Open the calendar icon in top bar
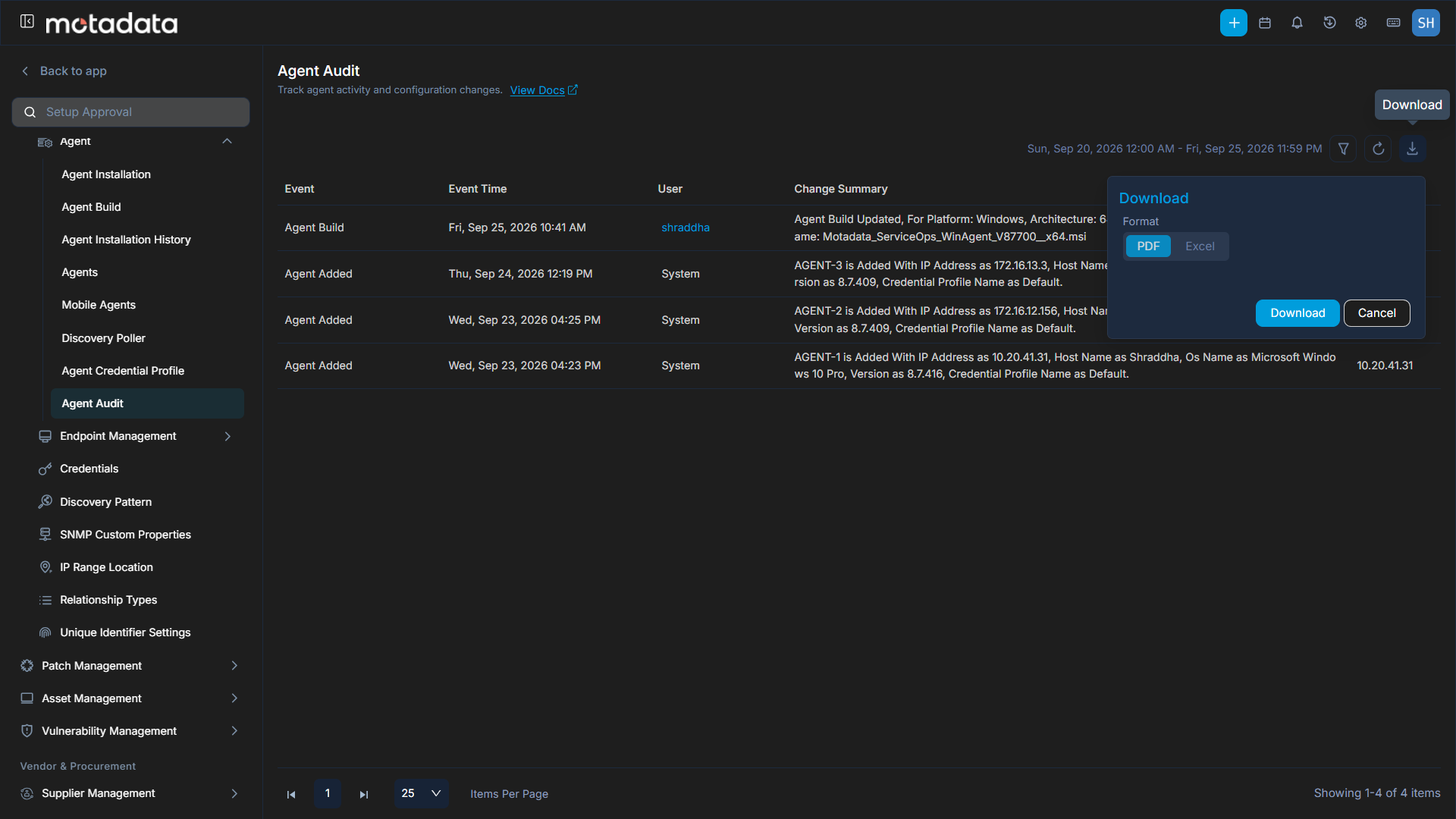Viewport: 1456px width, 819px height. [1265, 23]
